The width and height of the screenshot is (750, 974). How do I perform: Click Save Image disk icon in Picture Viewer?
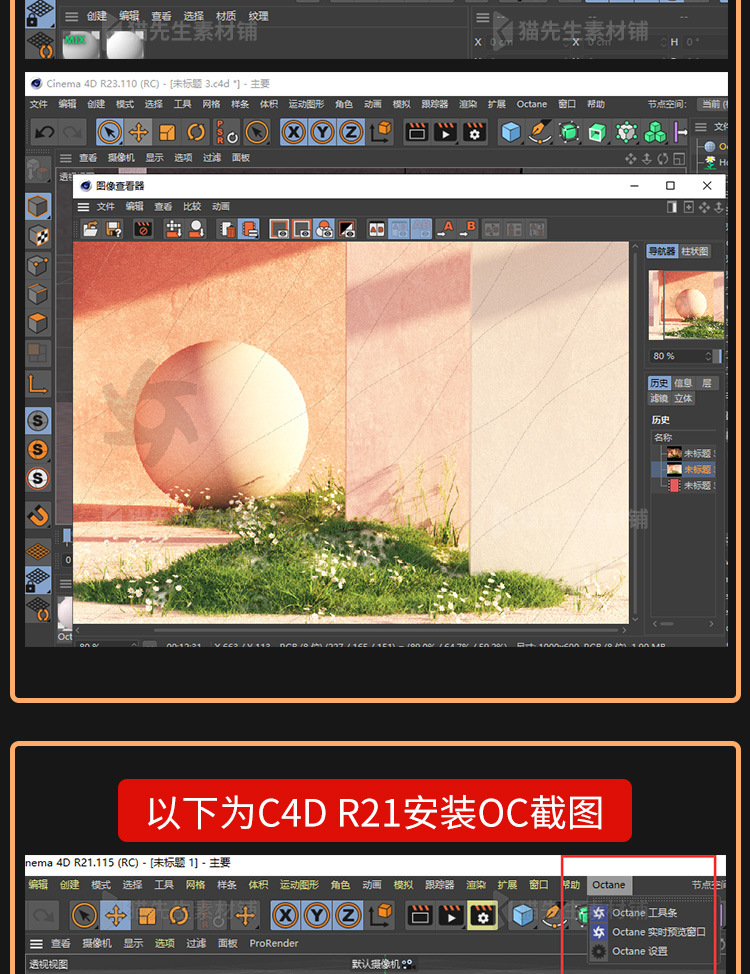point(114,229)
